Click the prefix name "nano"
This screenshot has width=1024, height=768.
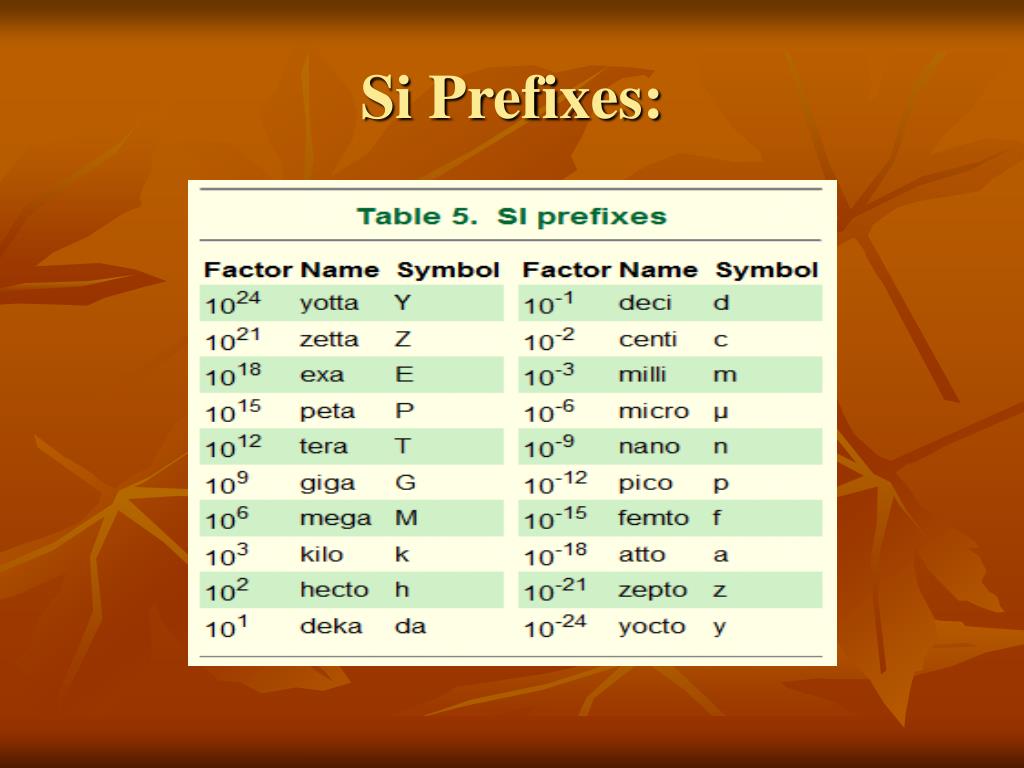click(649, 447)
